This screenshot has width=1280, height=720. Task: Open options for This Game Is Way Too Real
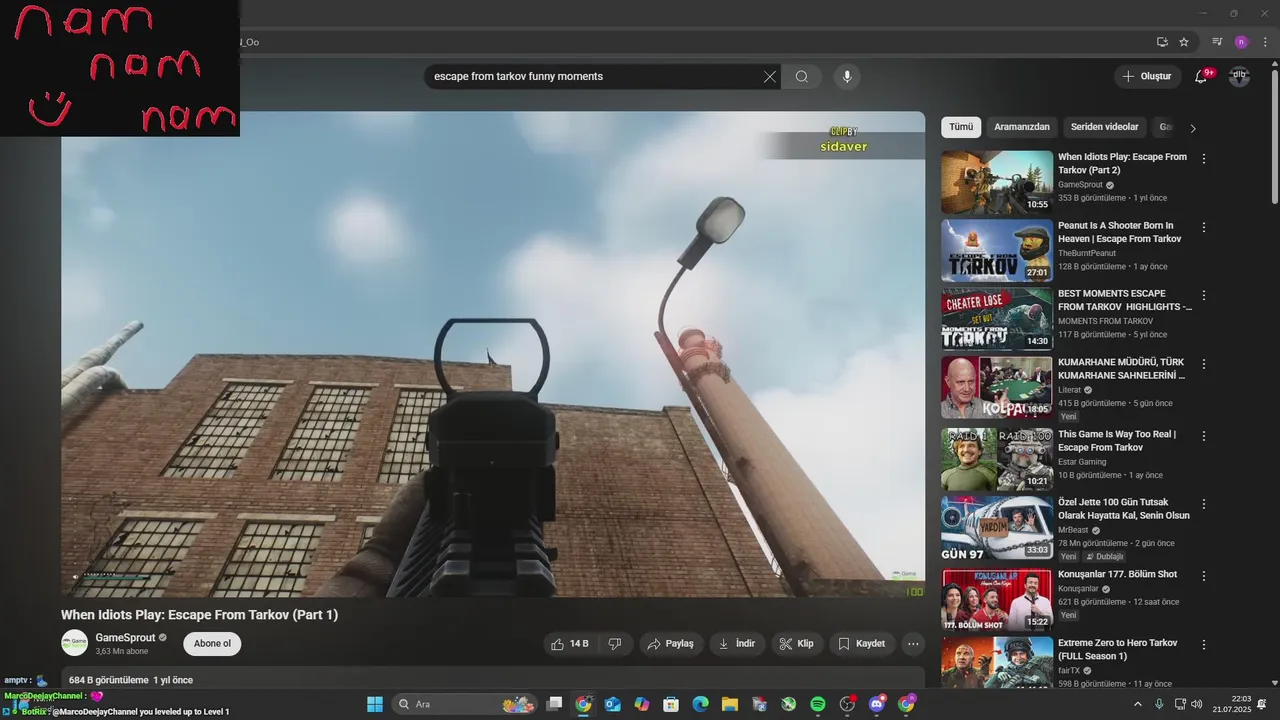click(x=1204, y=436)
